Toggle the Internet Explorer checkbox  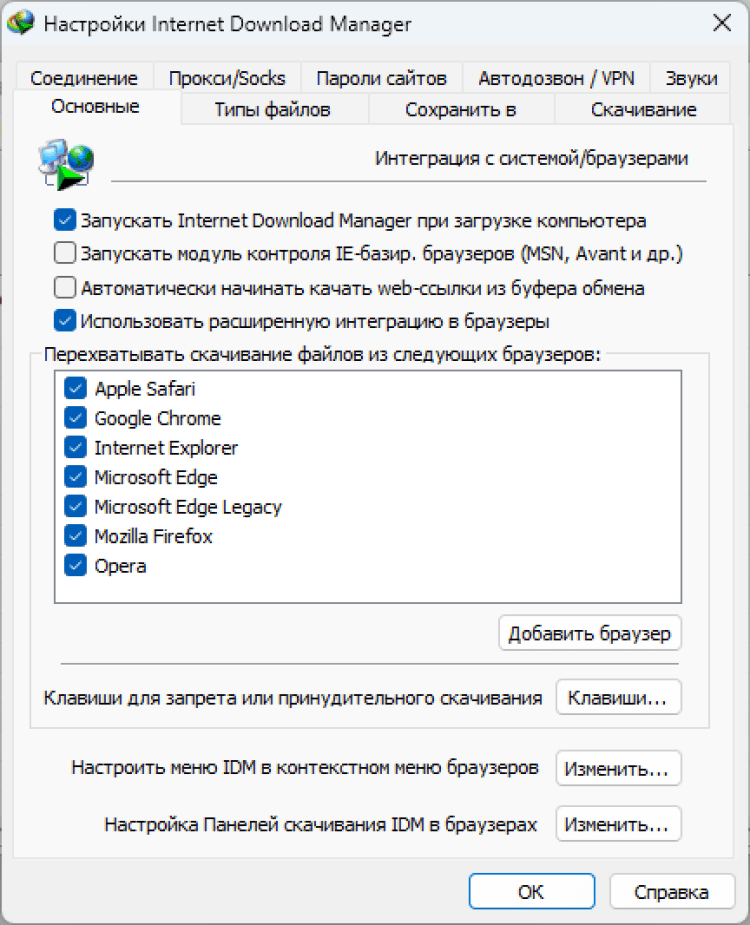click(x=76, y=447)
